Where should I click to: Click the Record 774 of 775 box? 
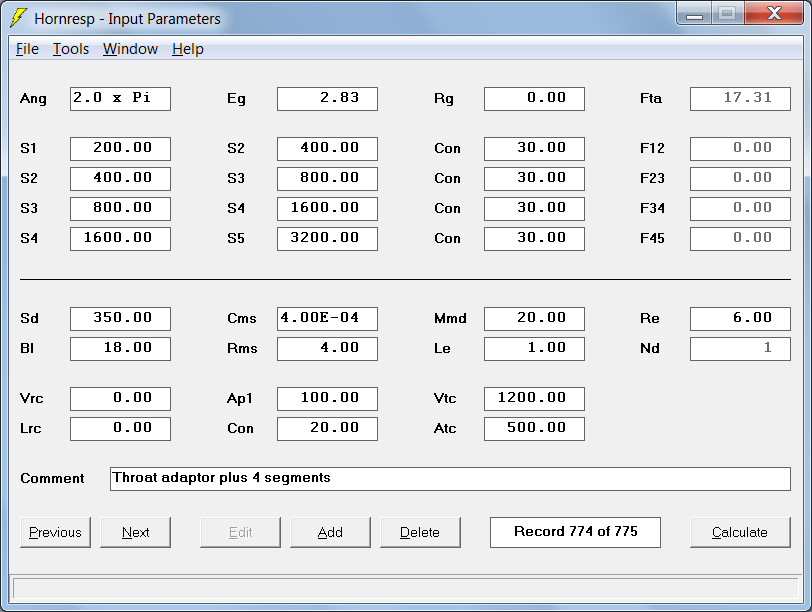tap(575, 532)
